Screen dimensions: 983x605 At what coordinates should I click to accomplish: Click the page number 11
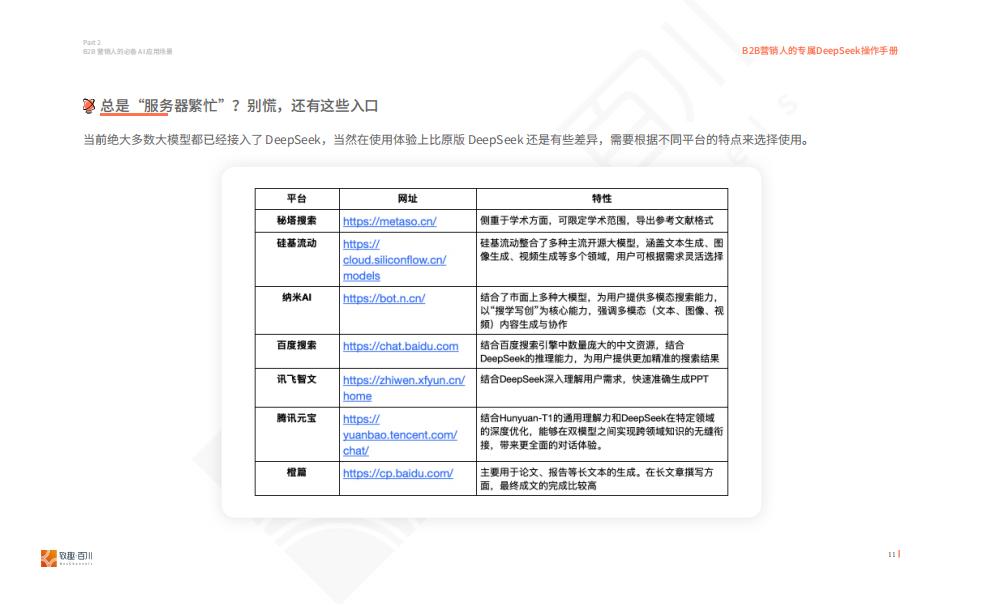(x=891, y=554)
